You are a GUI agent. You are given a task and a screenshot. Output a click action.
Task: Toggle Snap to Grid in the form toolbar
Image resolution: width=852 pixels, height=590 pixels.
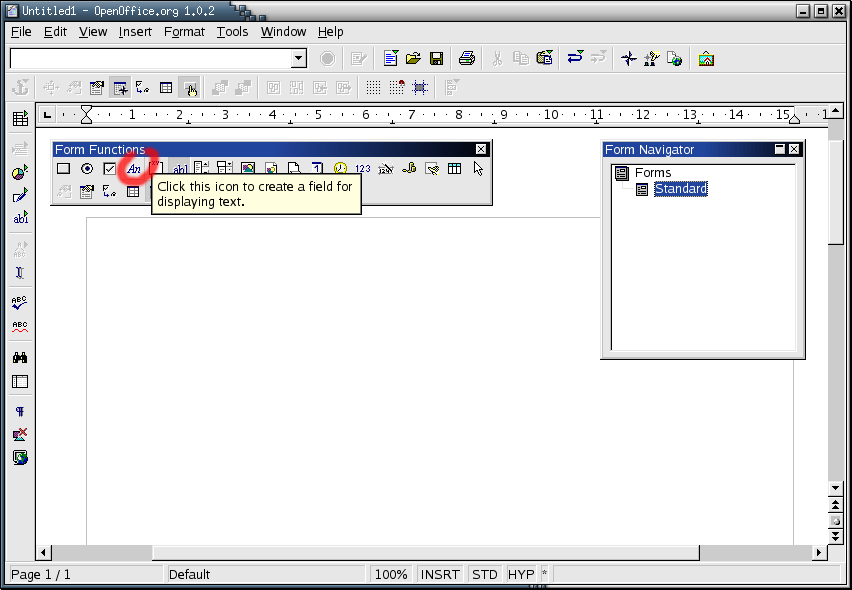pos(397,87)
